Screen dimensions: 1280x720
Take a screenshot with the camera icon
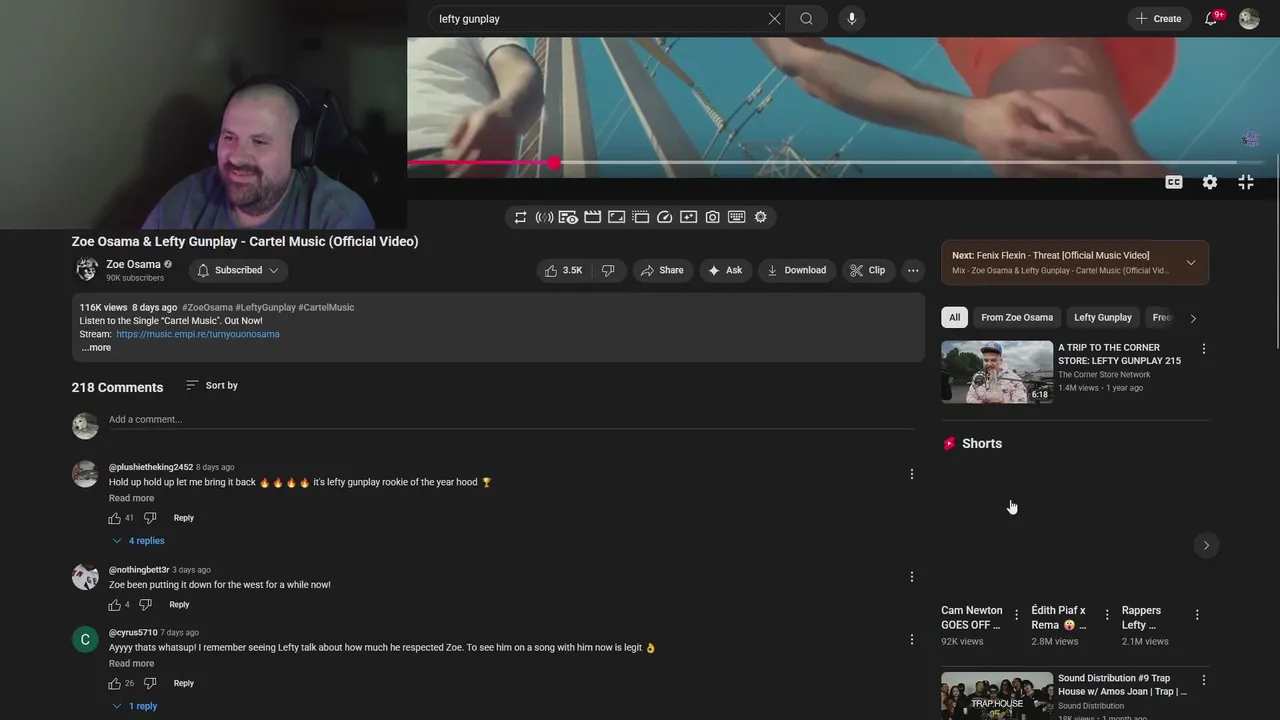coord(712,217)
